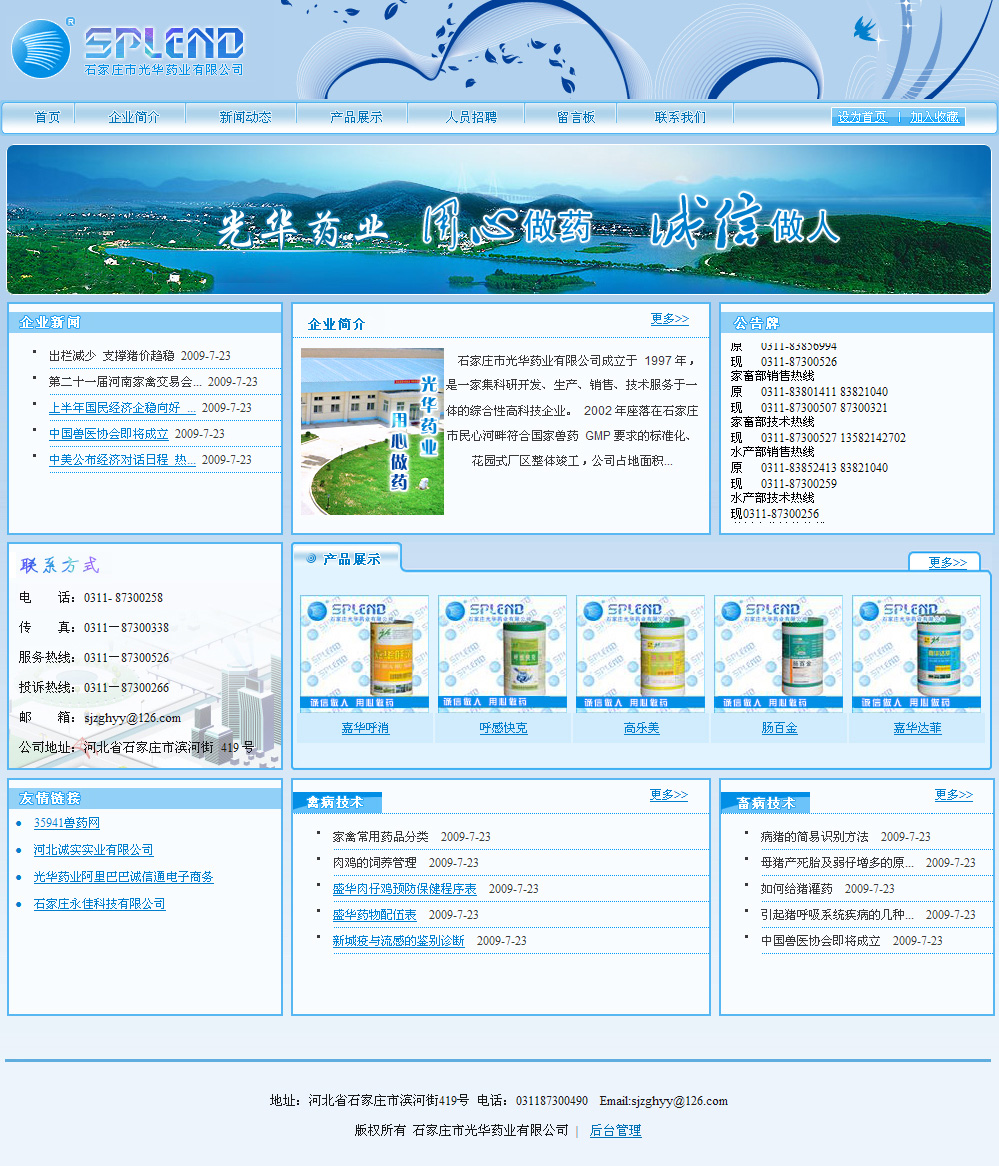Open the 首页 navigation item

tap(48, 117)
